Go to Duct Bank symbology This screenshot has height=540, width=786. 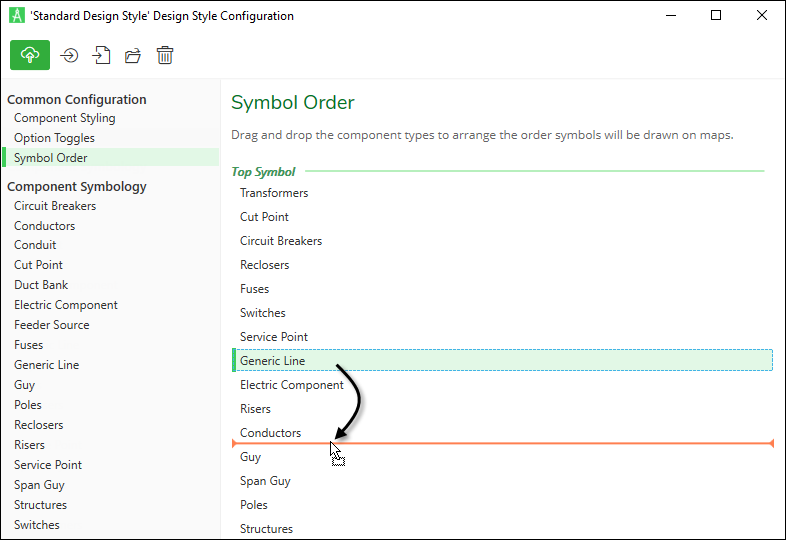click(41, 285)
